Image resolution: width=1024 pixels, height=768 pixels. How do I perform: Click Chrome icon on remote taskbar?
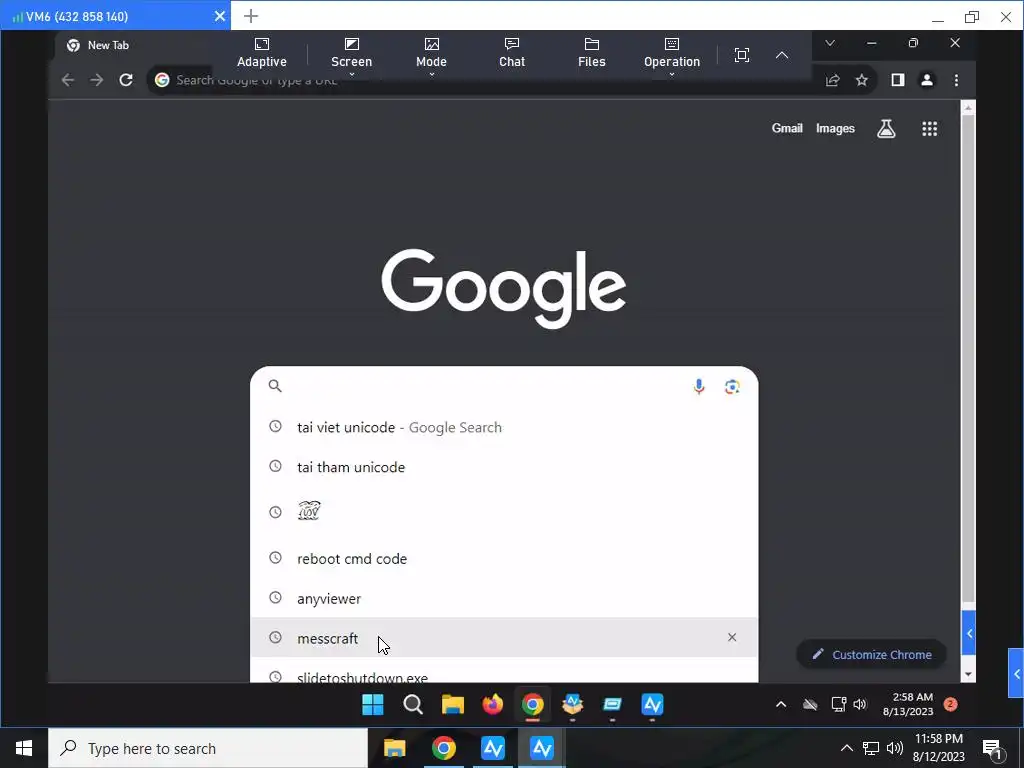click(x=532, y=705)
